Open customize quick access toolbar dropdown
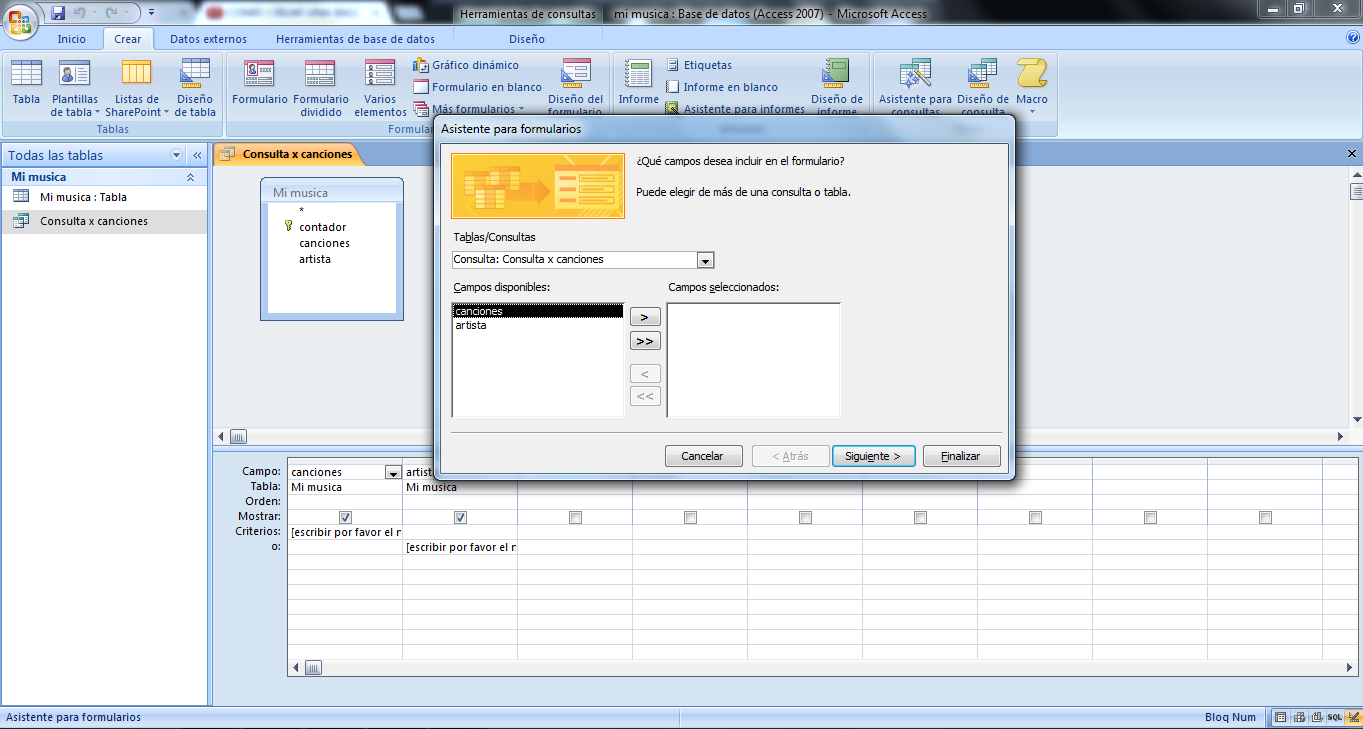The height and width of the screenshot is (729, 1363). pyautogui.click(x=150, y=13)
